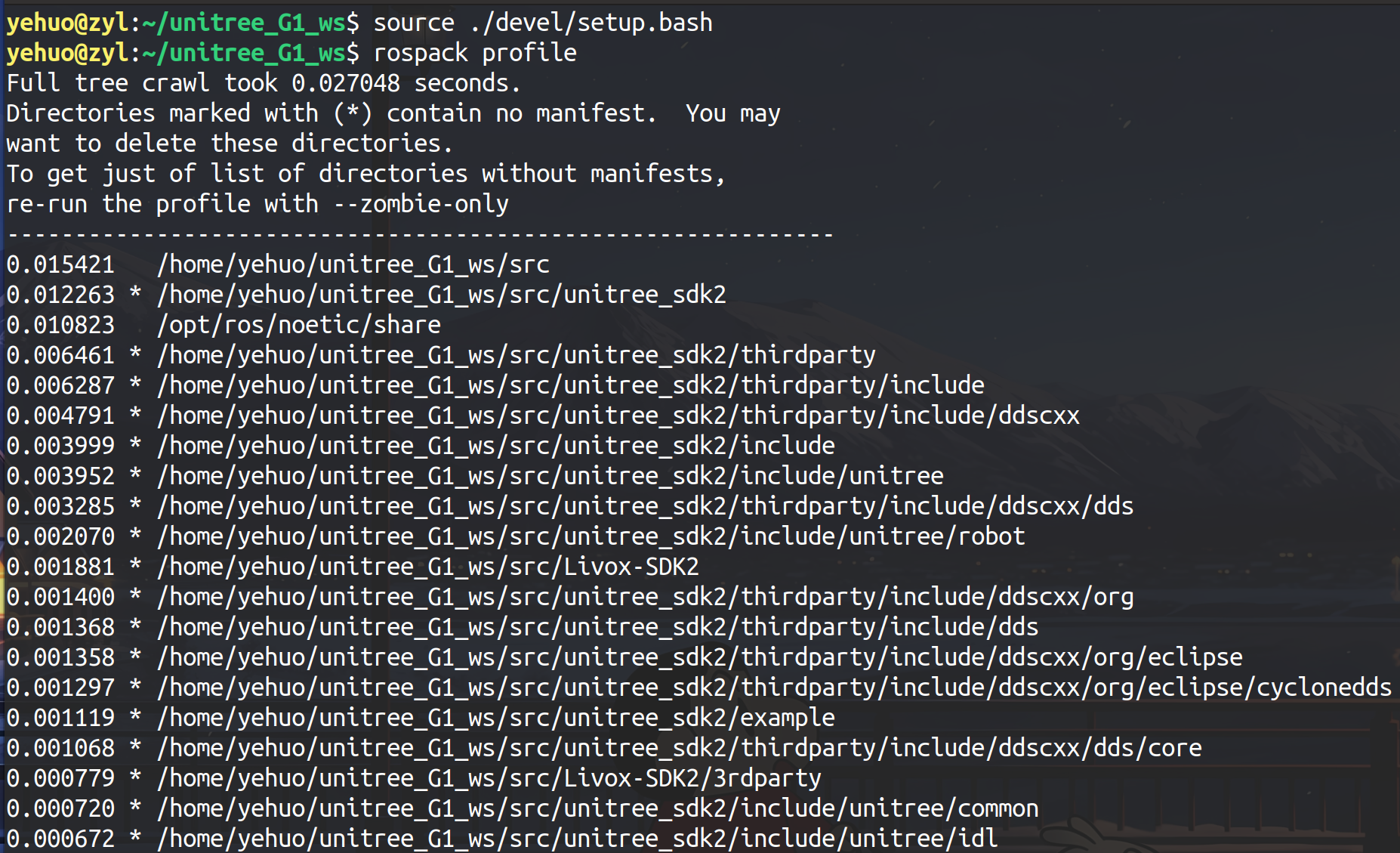
Task: Click the '(*)' marker in the directories notice
Action: click(353, 113)
